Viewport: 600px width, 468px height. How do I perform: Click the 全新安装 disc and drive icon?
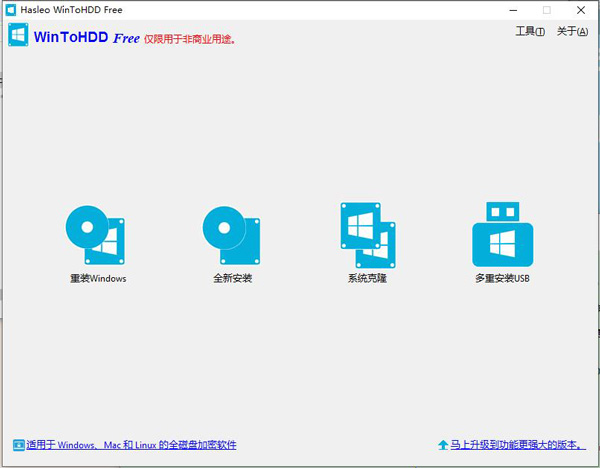[x=232, y=235]
